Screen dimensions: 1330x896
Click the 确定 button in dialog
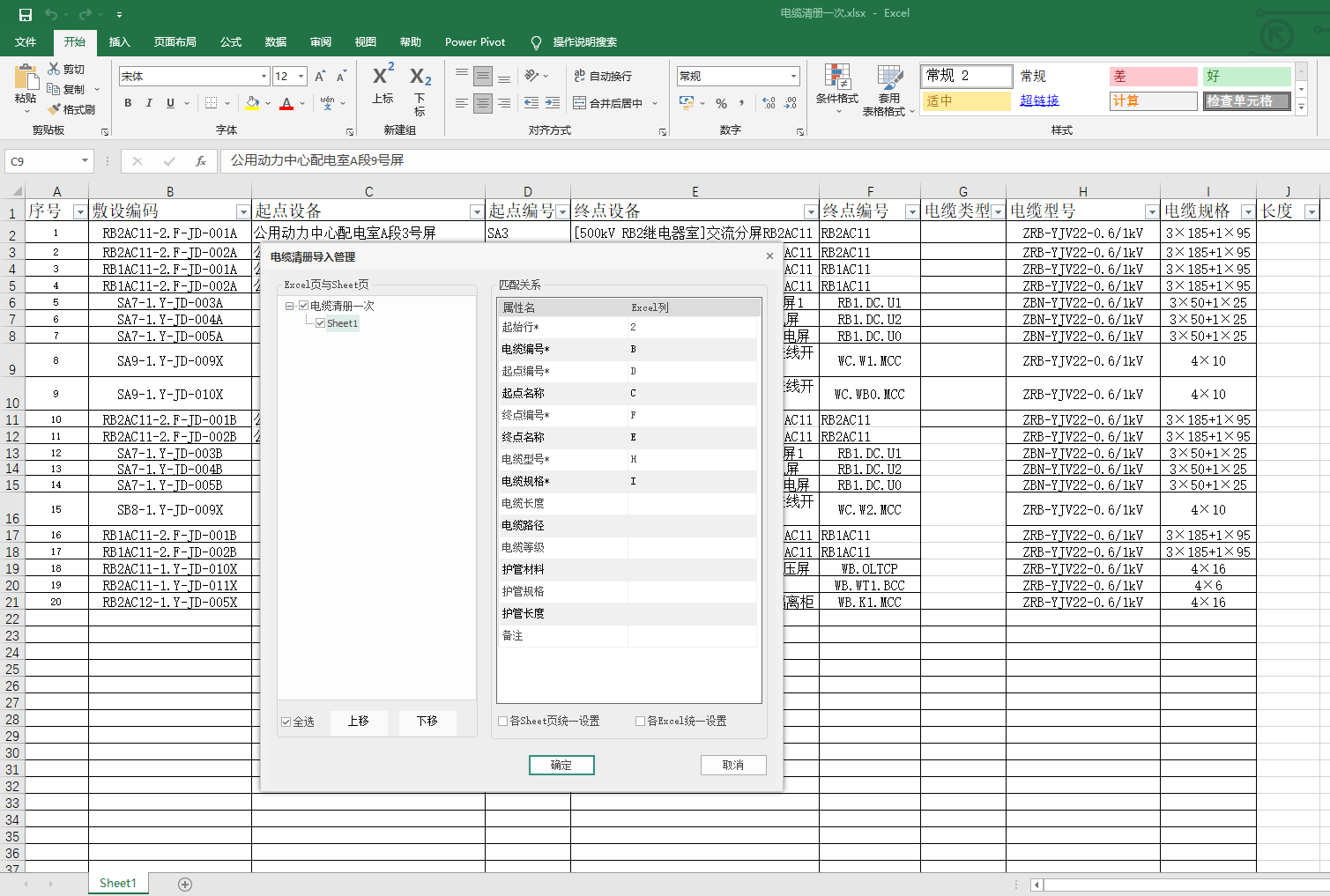pyautogui.click(x=561, y=765)
